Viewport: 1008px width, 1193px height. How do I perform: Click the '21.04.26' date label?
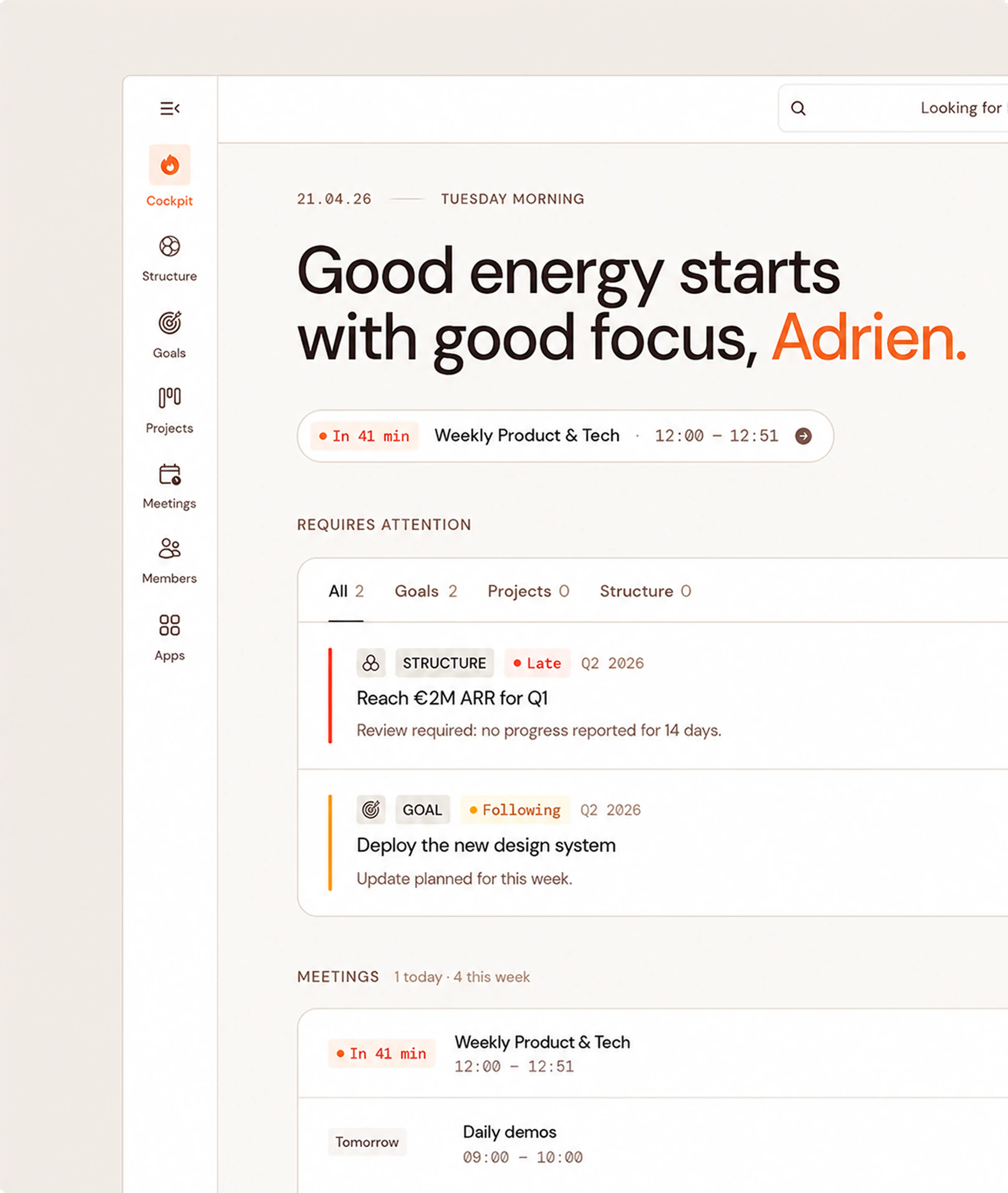(x=334, y=199)
